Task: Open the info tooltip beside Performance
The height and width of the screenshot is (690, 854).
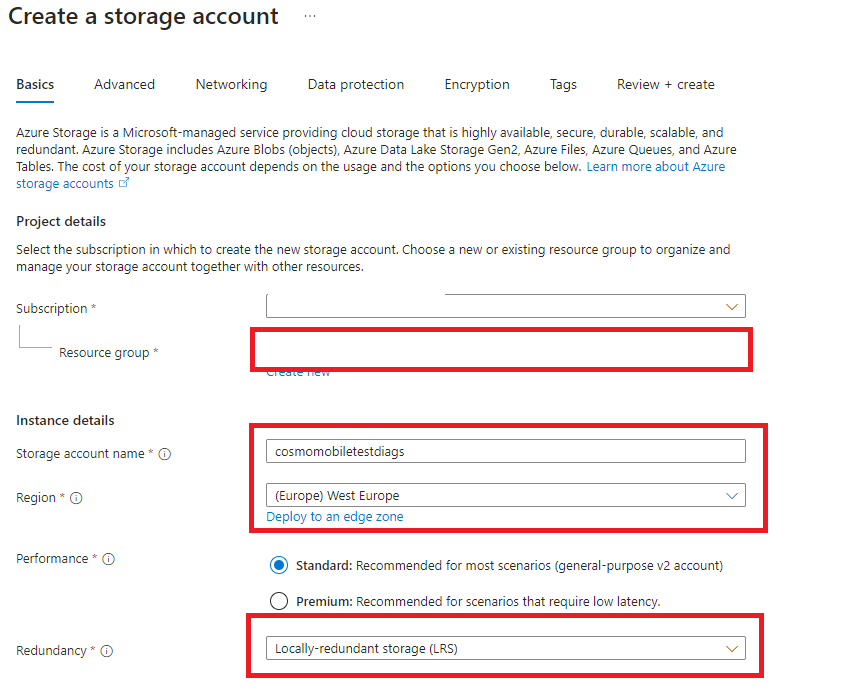Action: click(107, 559)
